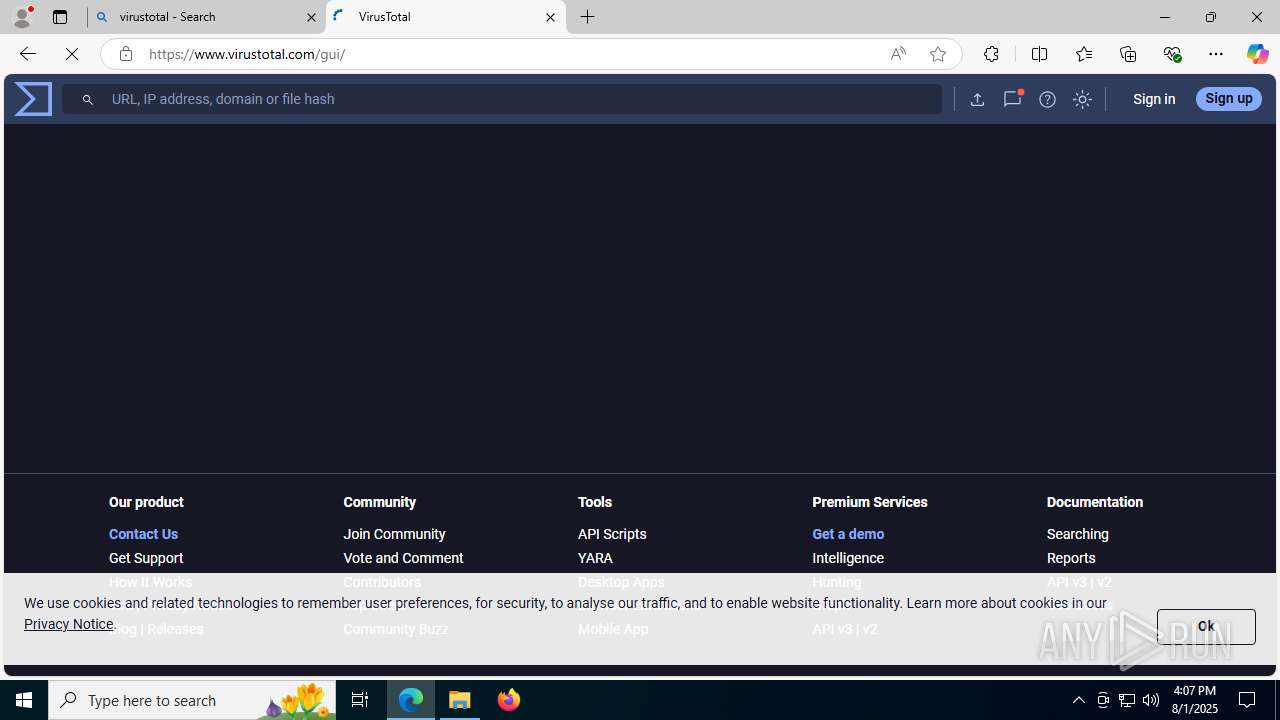Click the Join Community link
This screenshot has width=1280, height=720.
coord(394,534)
